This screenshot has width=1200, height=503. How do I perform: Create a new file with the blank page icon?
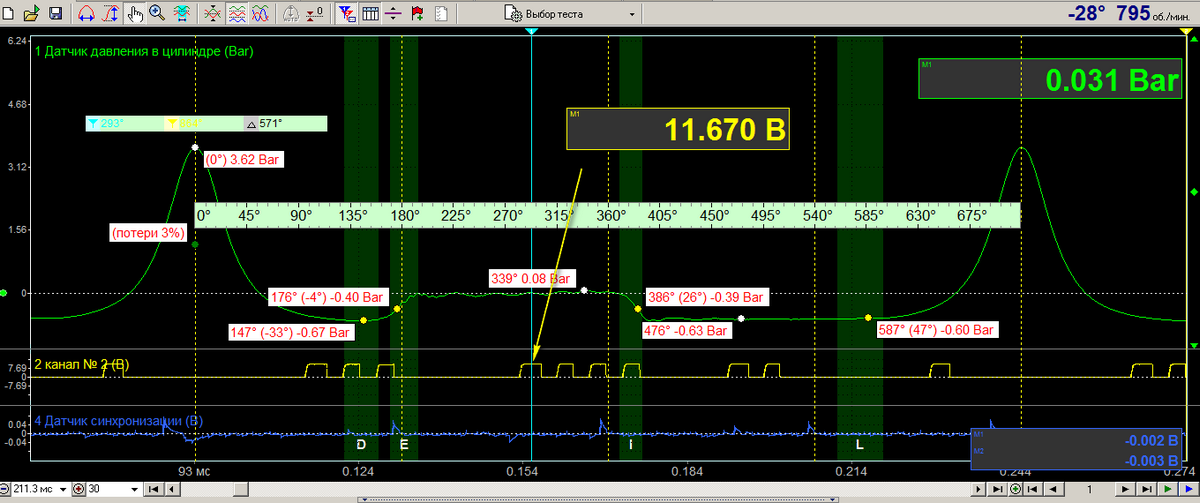tap(8, 14)
